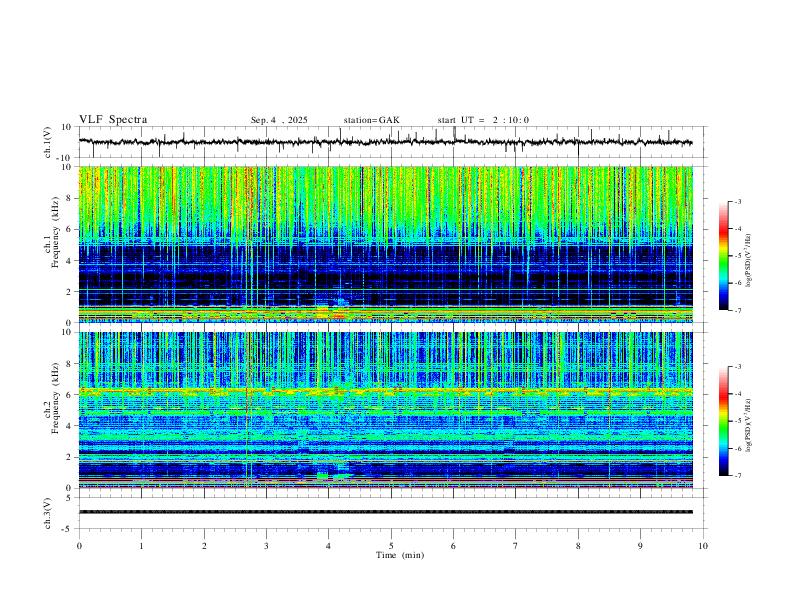Screen dimensions: 792x612
Task: Click the ch.2 spectrogram panel
Action: (385, 410)
